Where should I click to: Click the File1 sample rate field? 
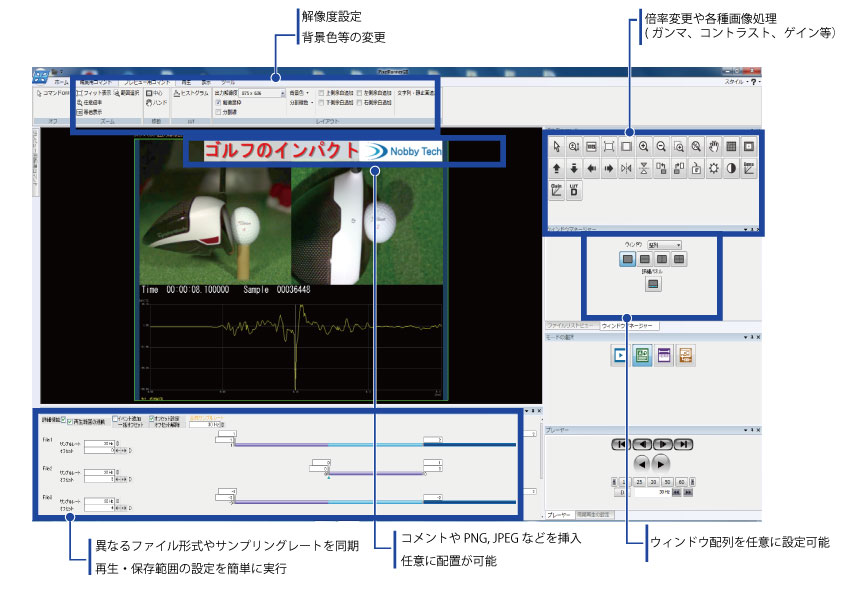[x=99, y=444]
